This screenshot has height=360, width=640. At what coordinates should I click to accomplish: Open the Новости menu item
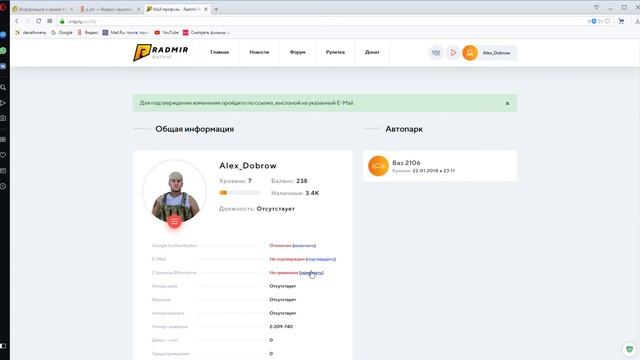click(259, 52)
